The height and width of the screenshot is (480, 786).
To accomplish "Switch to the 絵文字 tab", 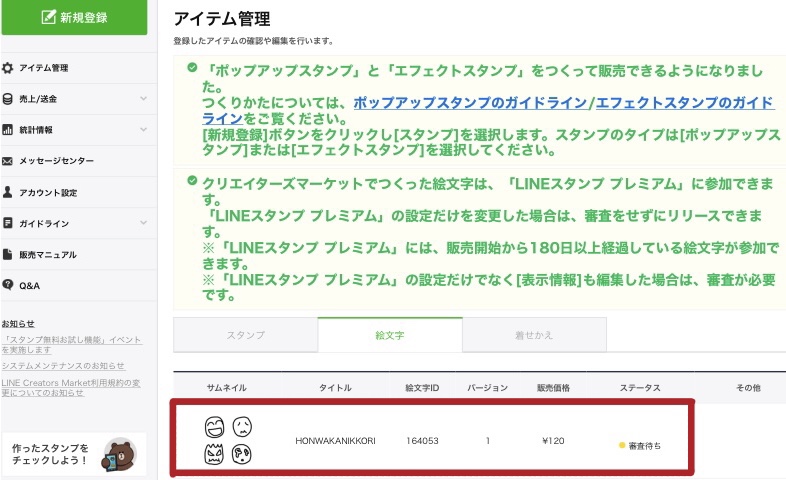I will (390, 335).
